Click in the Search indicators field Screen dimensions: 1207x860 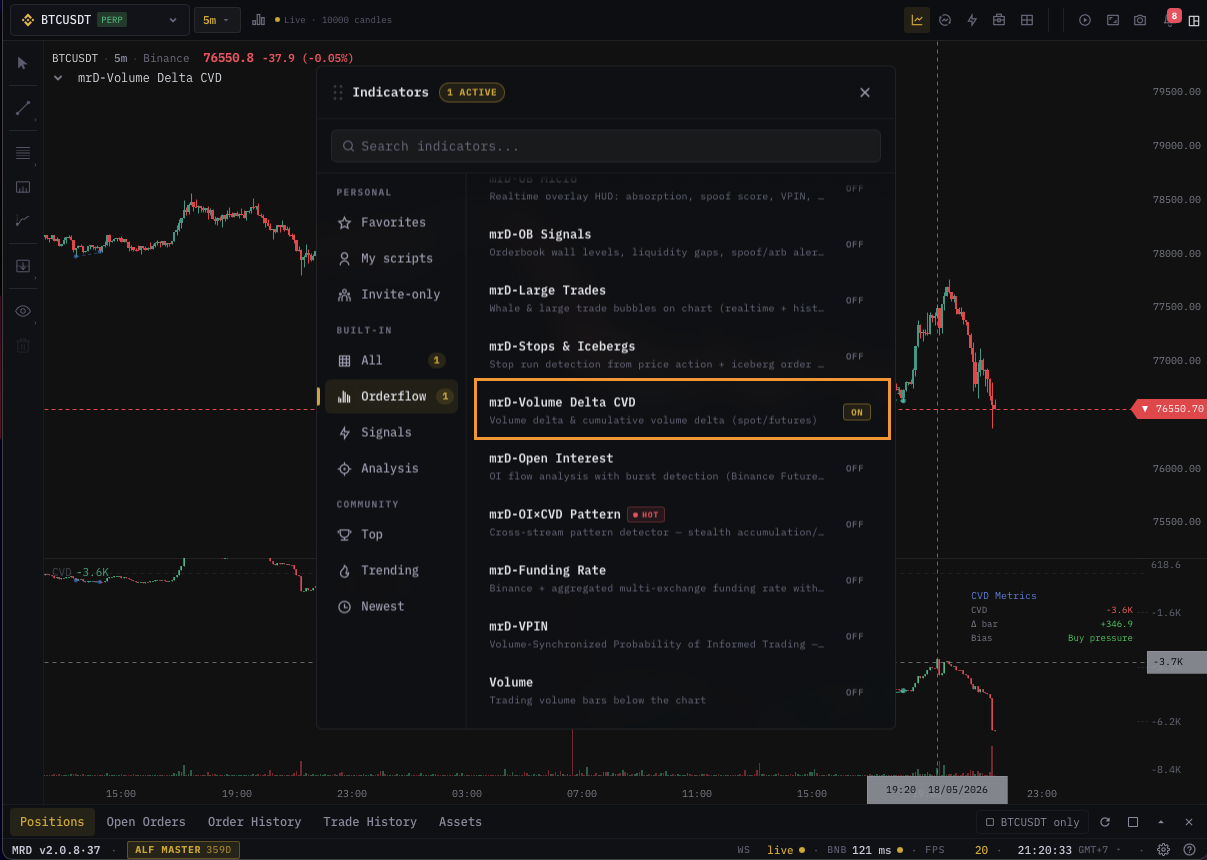[606, 146]
